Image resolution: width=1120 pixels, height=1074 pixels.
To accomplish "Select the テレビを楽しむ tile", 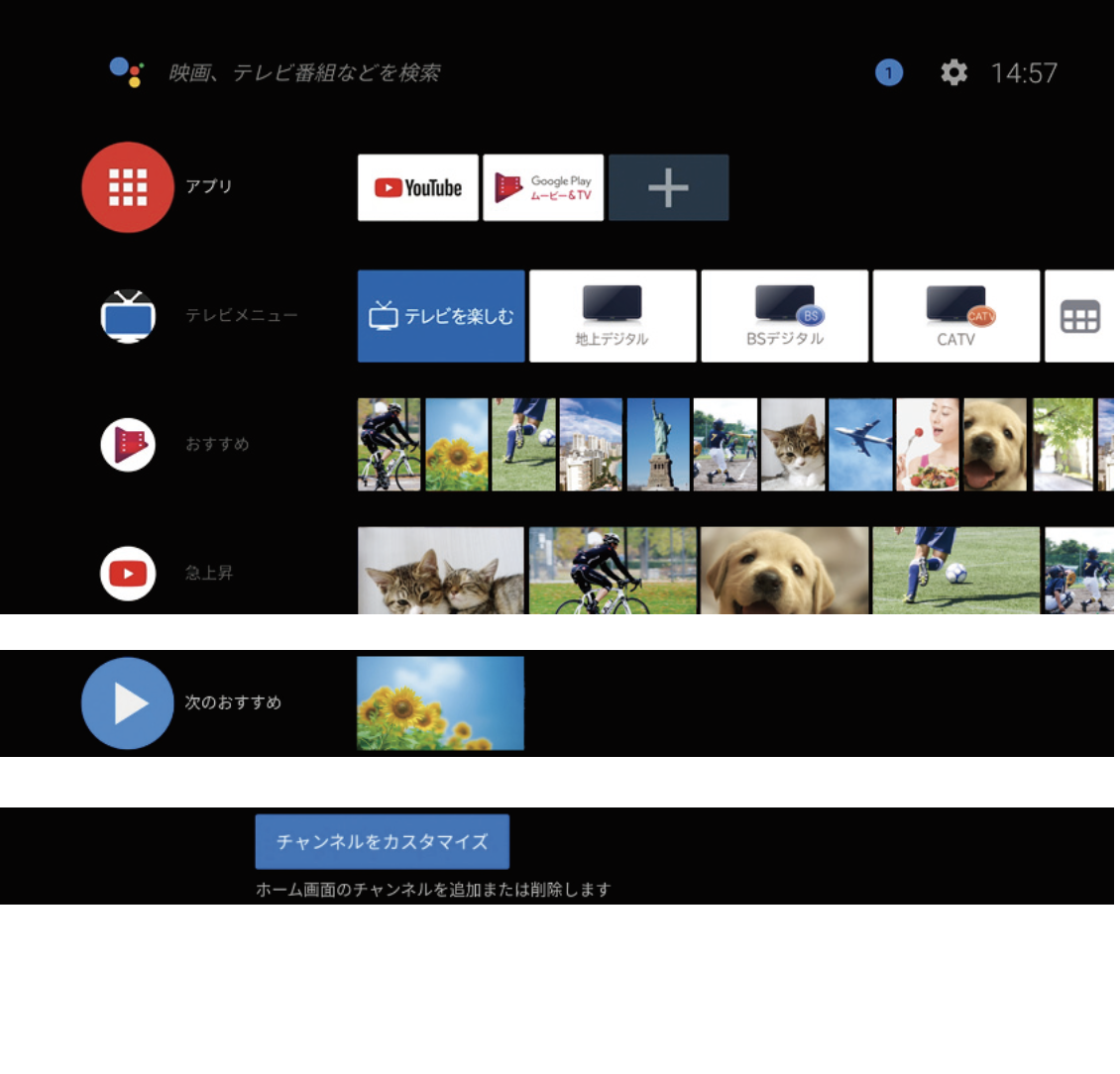I will pos(441,316).
